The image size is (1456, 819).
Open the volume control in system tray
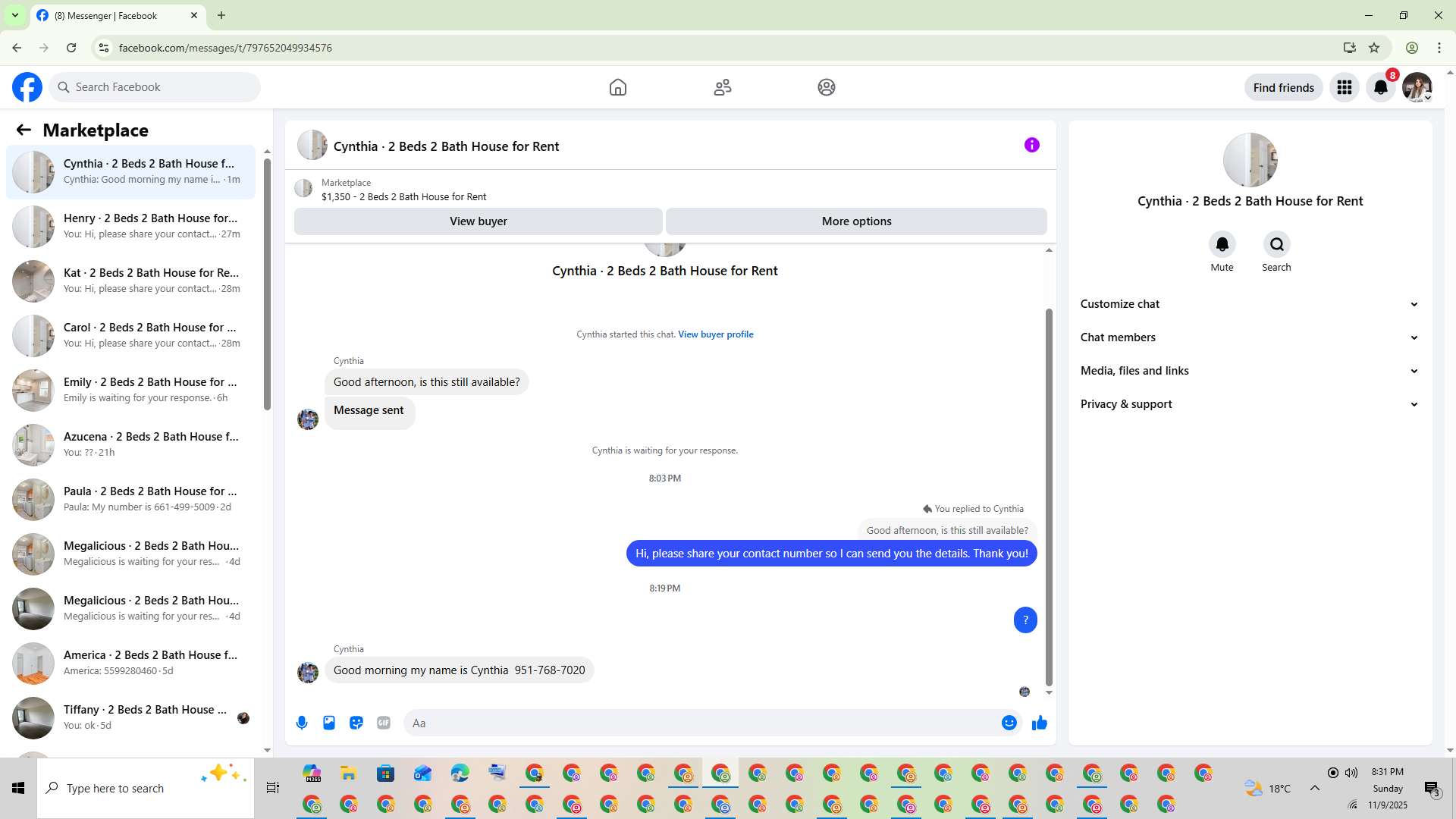[x=1351, y=773]
